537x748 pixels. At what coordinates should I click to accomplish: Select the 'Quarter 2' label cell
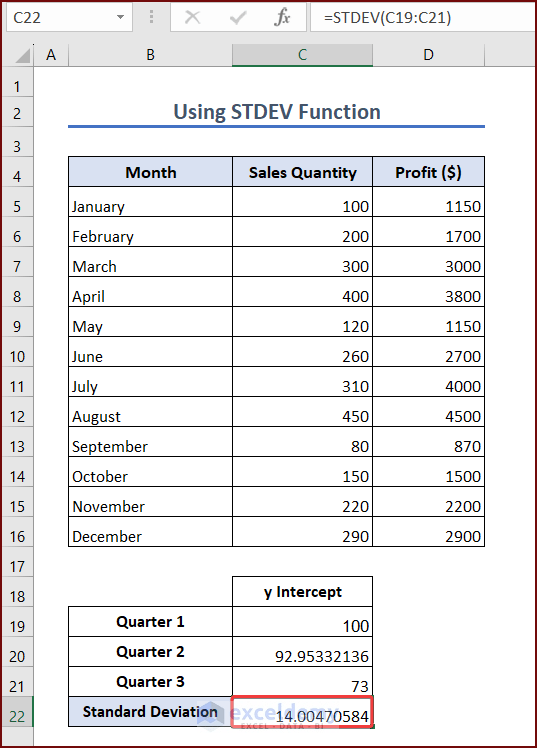pos(150,652)
